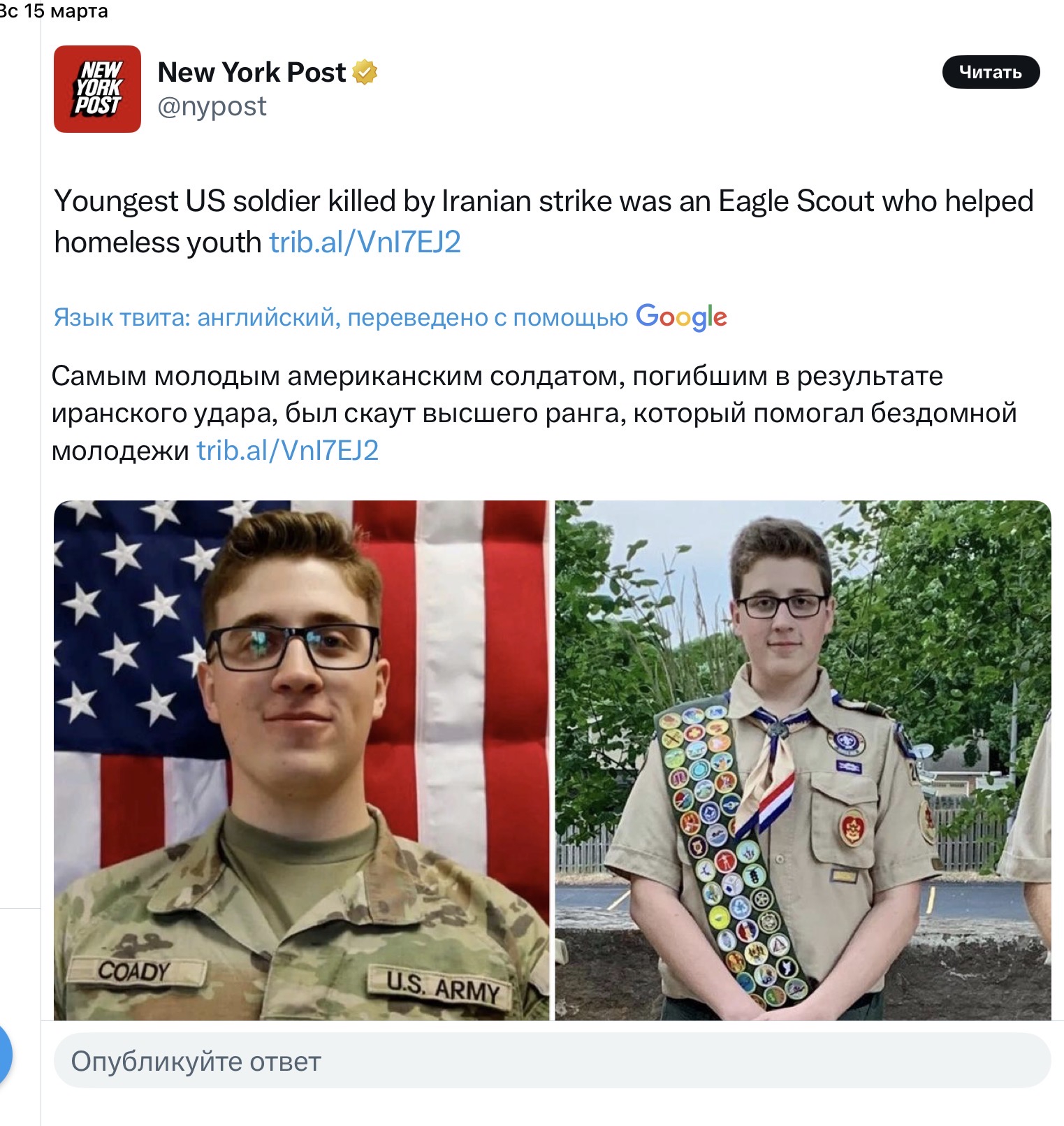Click the @nypost handle
Screen dimensions: 1064x1126
[x=212, y=106]
